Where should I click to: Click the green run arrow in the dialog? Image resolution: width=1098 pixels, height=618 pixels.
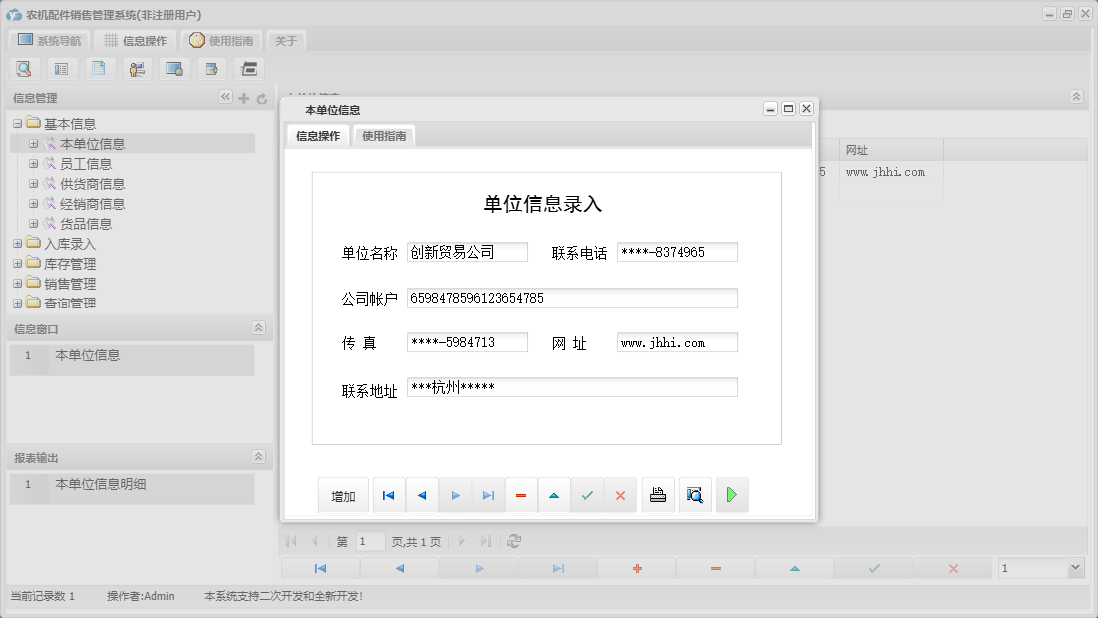731,494
